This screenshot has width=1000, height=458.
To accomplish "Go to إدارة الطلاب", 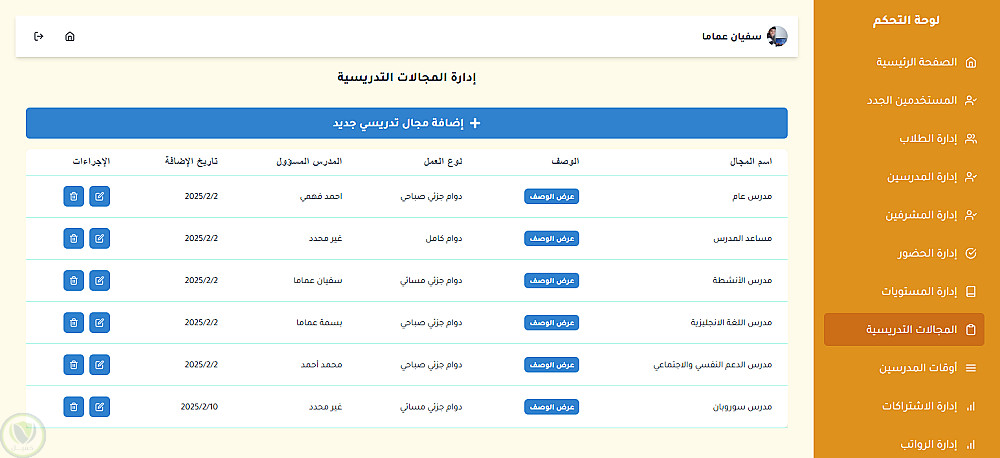I will click(904, 139).
